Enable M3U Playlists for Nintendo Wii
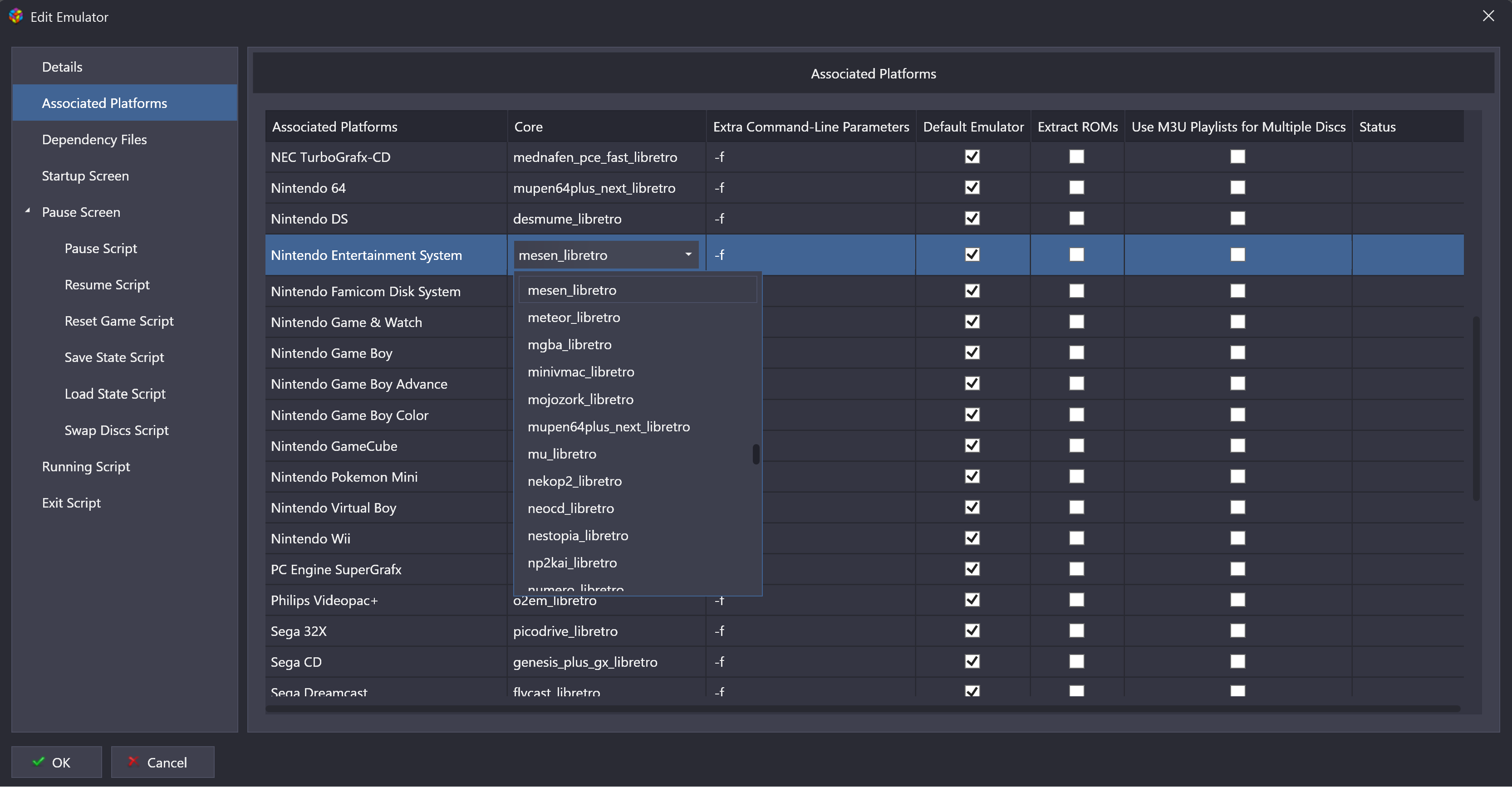The image size is (1512, 787). click(1238, 538)
